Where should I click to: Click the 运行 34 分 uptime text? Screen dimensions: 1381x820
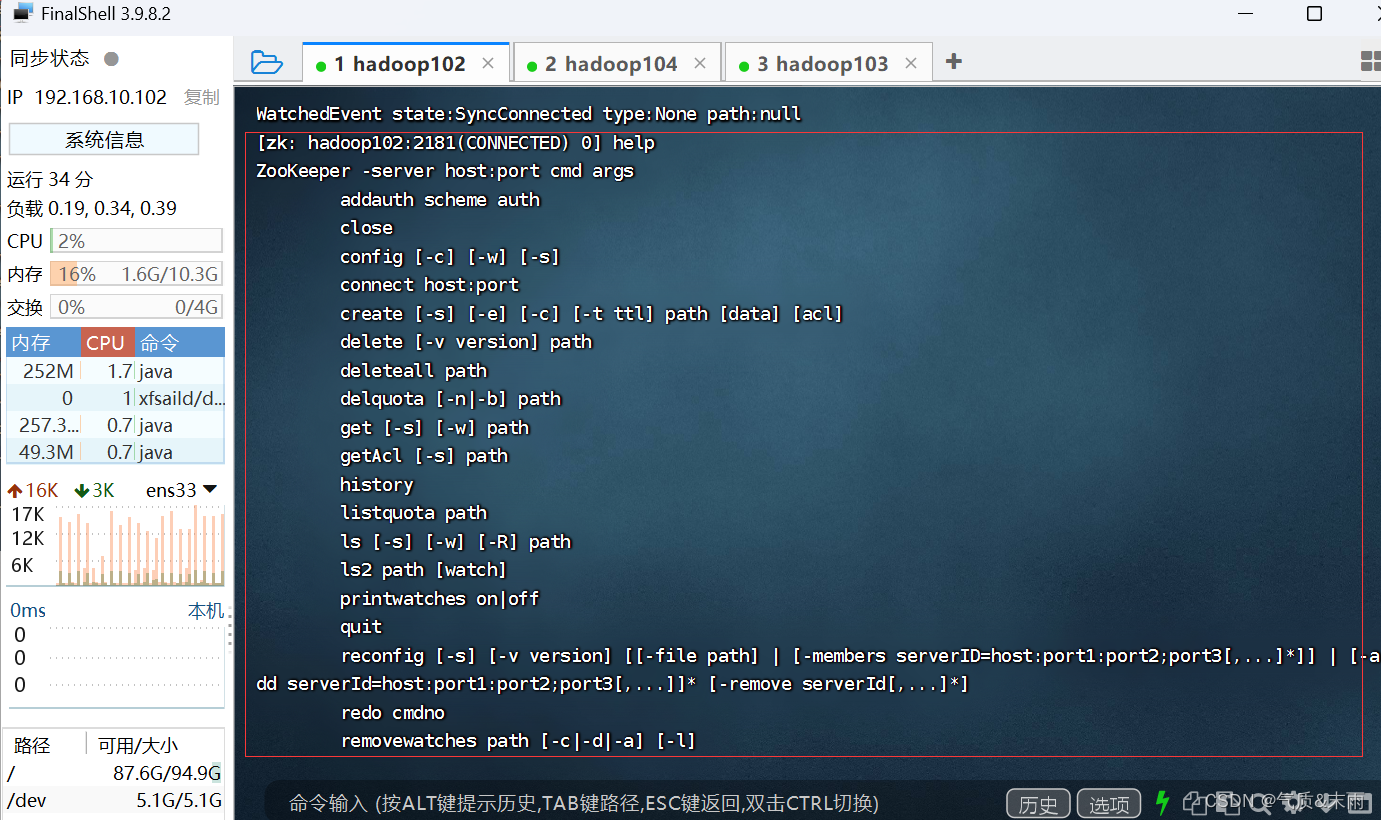(x=50, y=180)
